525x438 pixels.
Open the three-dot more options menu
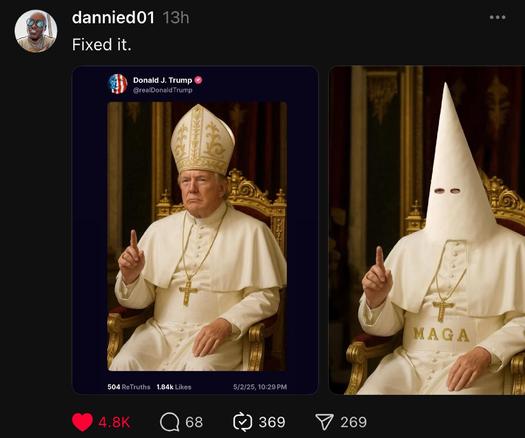497,17
